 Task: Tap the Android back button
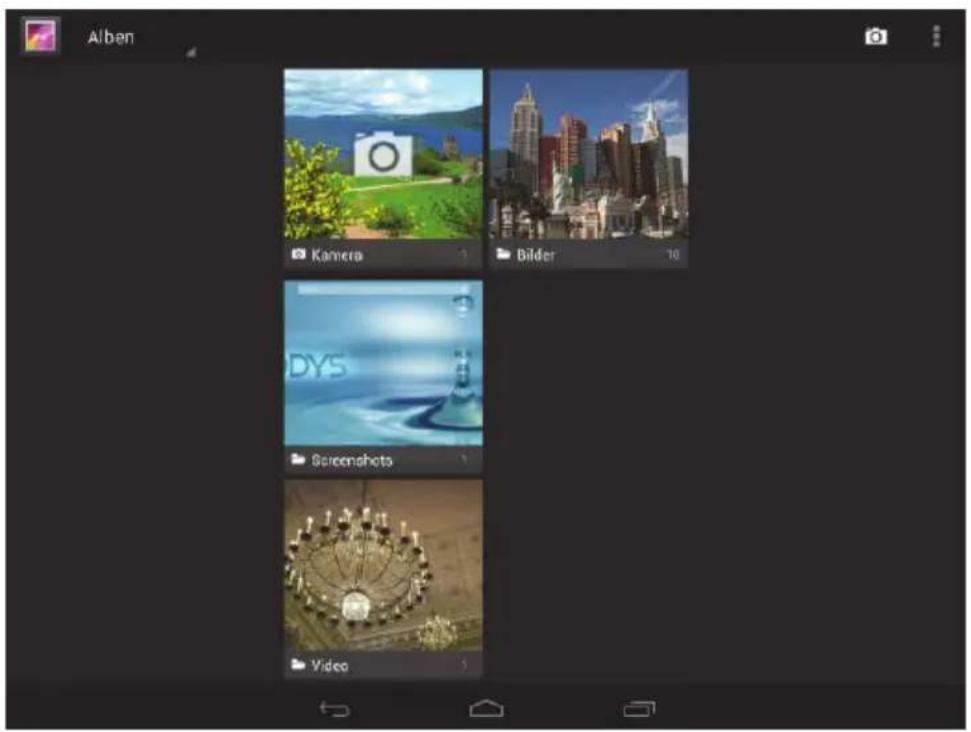(334, 708)
